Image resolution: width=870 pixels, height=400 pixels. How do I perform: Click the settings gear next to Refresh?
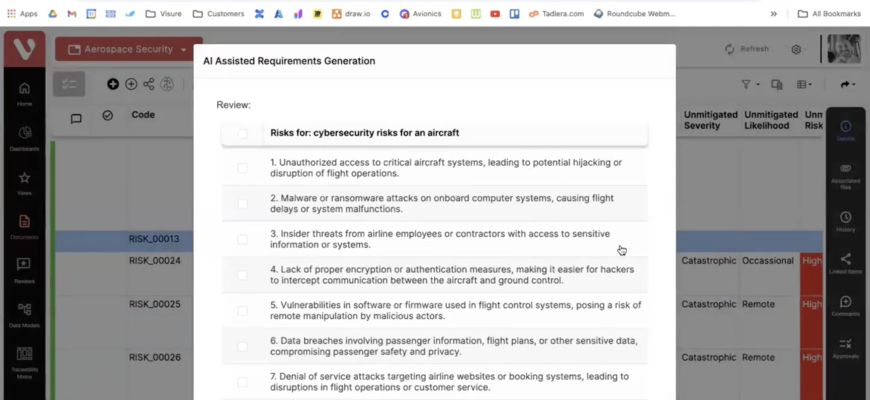pos(796,49)
